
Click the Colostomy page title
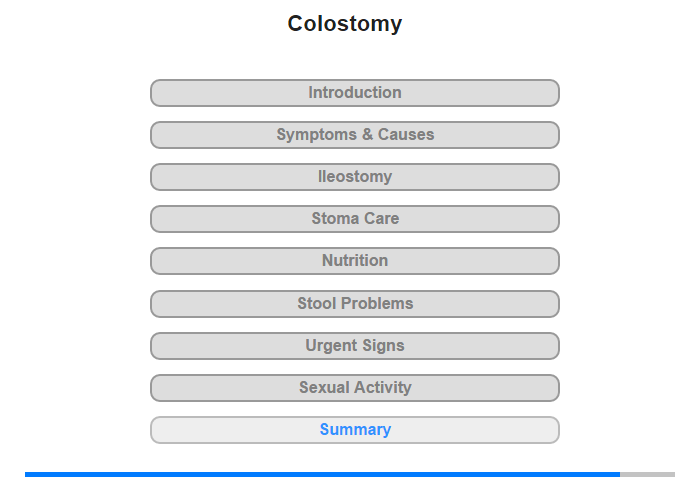click(345, 23)
